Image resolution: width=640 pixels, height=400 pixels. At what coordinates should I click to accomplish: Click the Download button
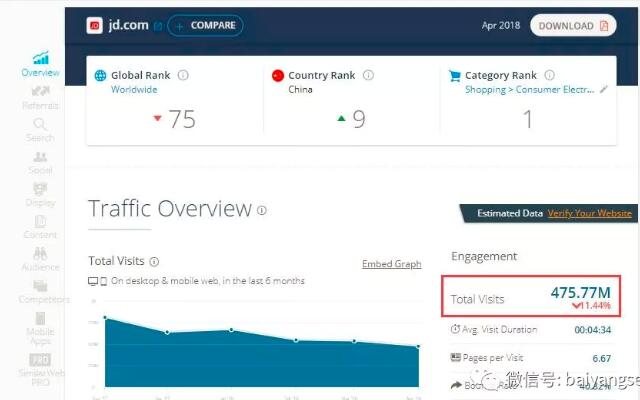572,25
